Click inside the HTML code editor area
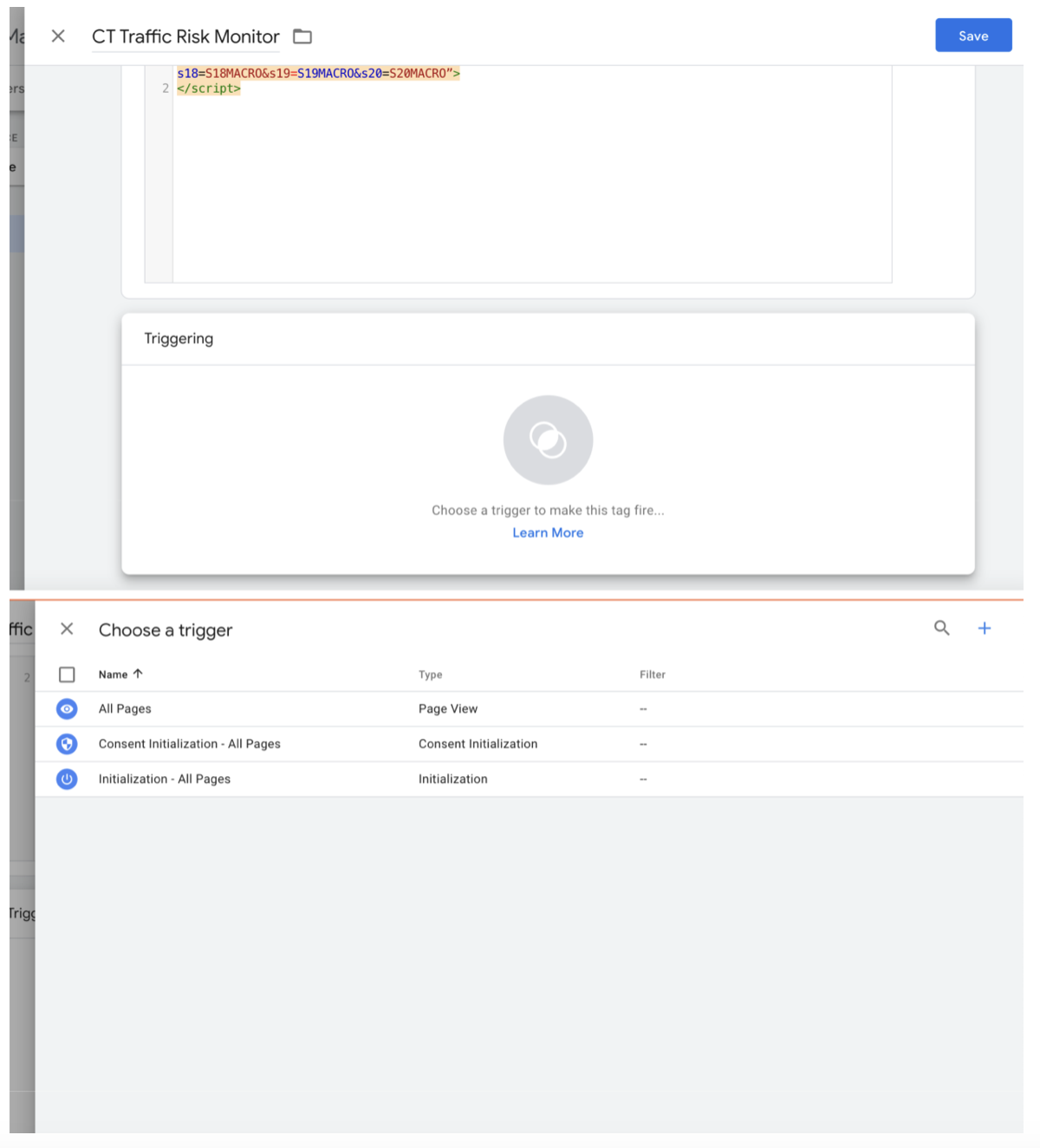The width and height of the screenshot is (1040, 1148). click(531, 173)
